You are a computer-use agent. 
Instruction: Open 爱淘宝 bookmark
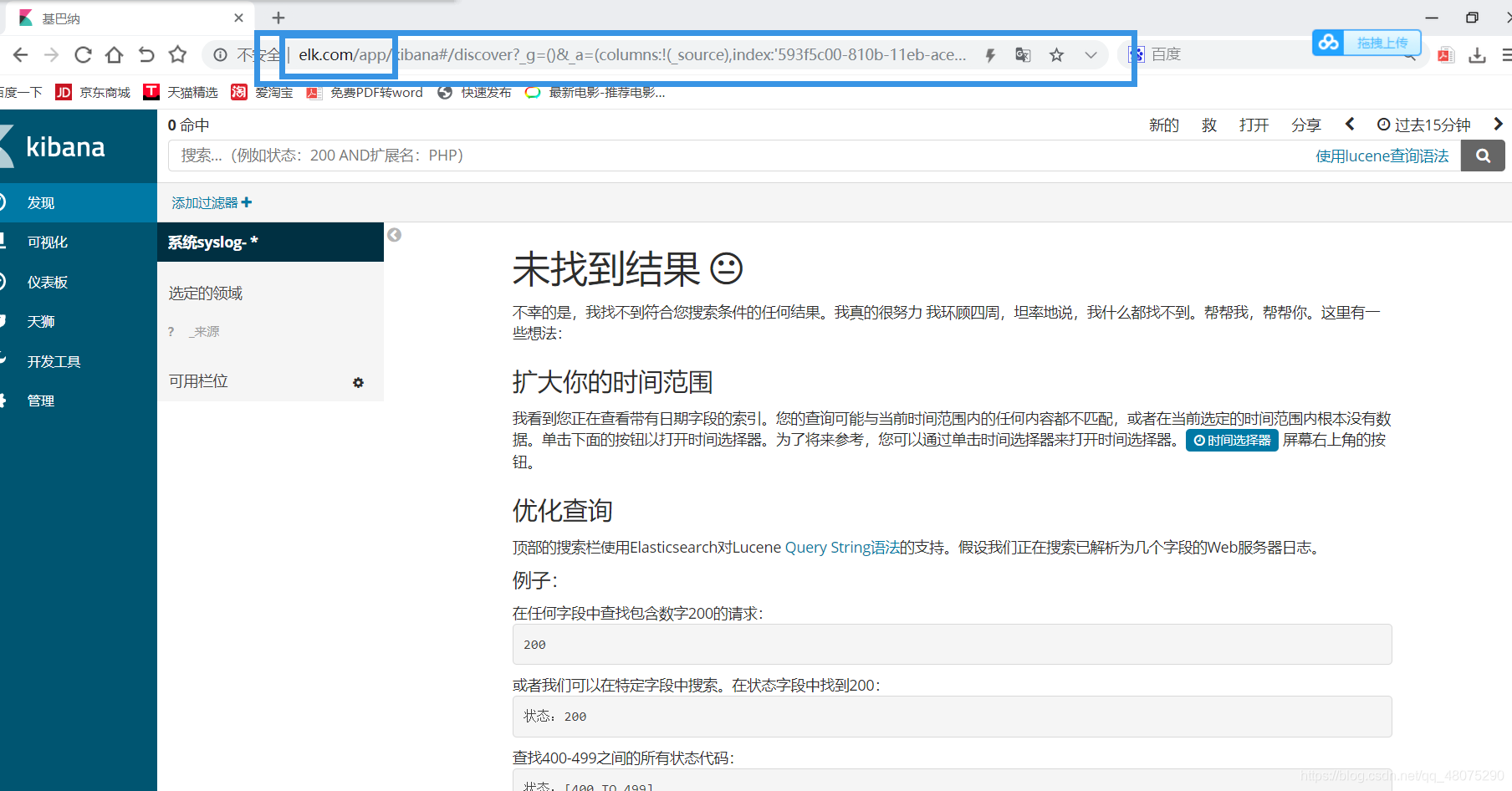coord(262,92)
